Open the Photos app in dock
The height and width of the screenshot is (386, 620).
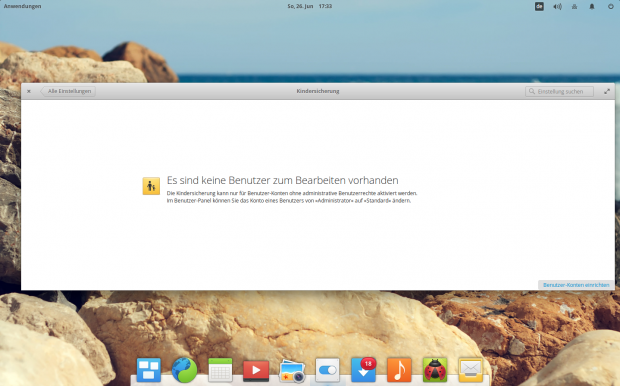(292, 371)
